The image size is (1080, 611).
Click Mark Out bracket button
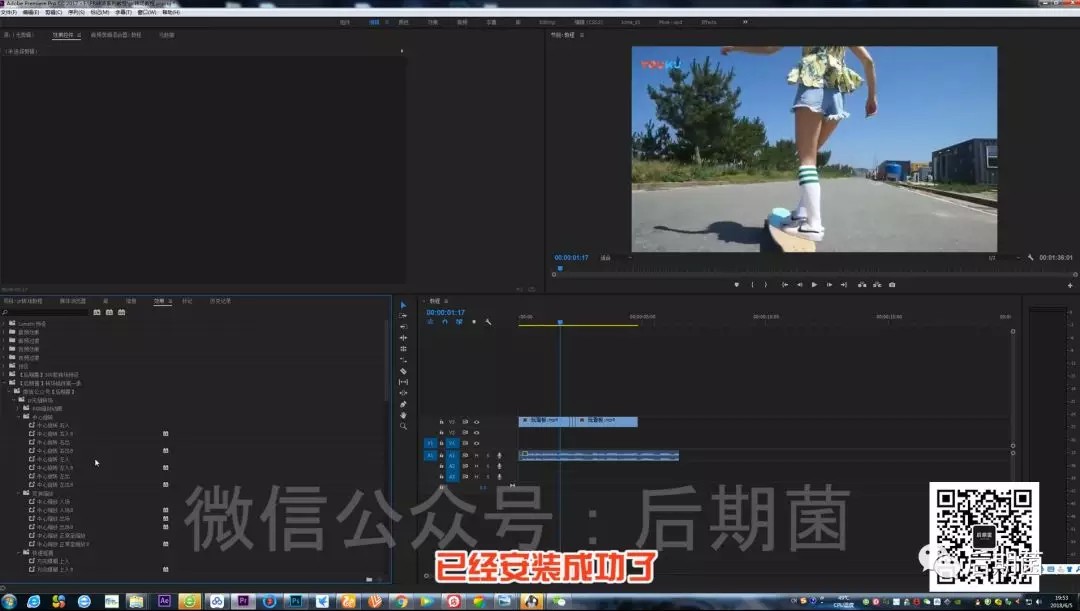766,284
